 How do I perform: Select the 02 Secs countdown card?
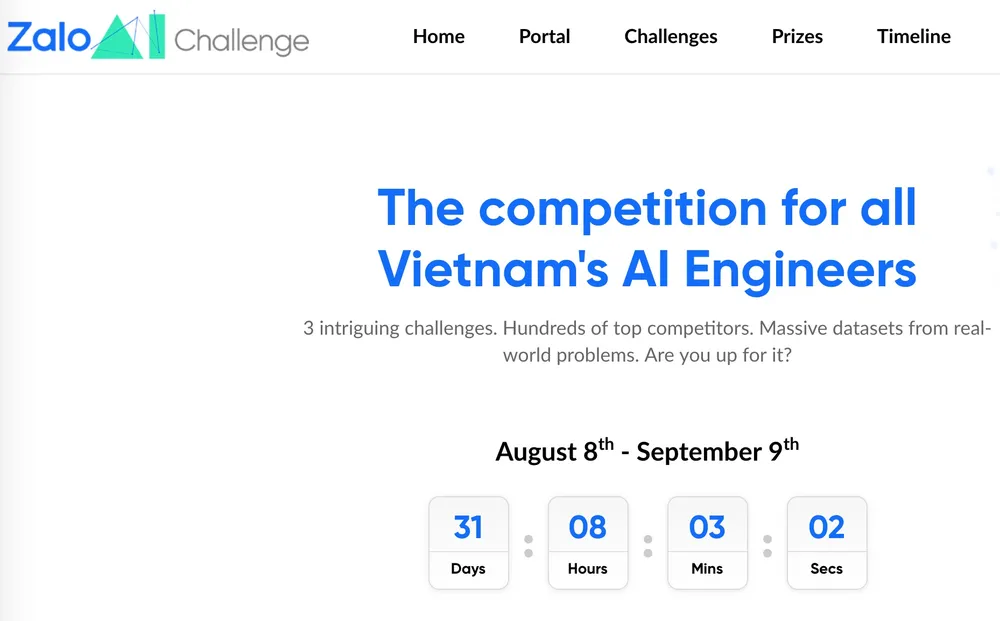(827, 543)
